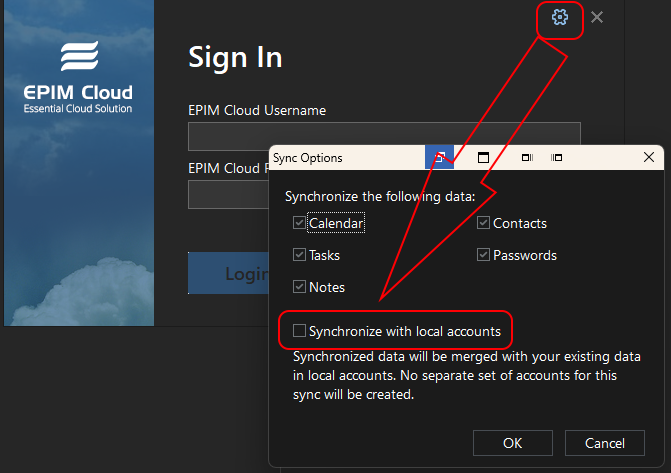Image resolution: width=671 pixels, height=473 pixels.
Task: Close the Sign In window
Action: coord(597,17)
